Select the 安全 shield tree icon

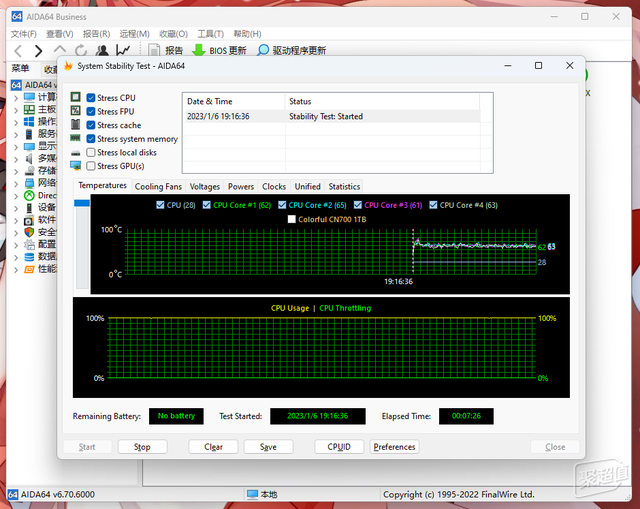point(29,232)
